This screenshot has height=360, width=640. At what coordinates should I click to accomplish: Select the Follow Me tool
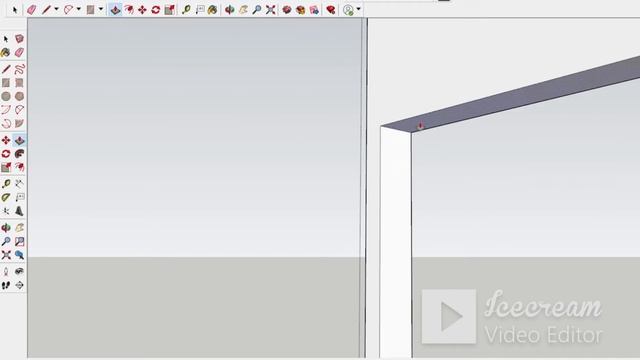pyautogui.click(x=19, y=154)
